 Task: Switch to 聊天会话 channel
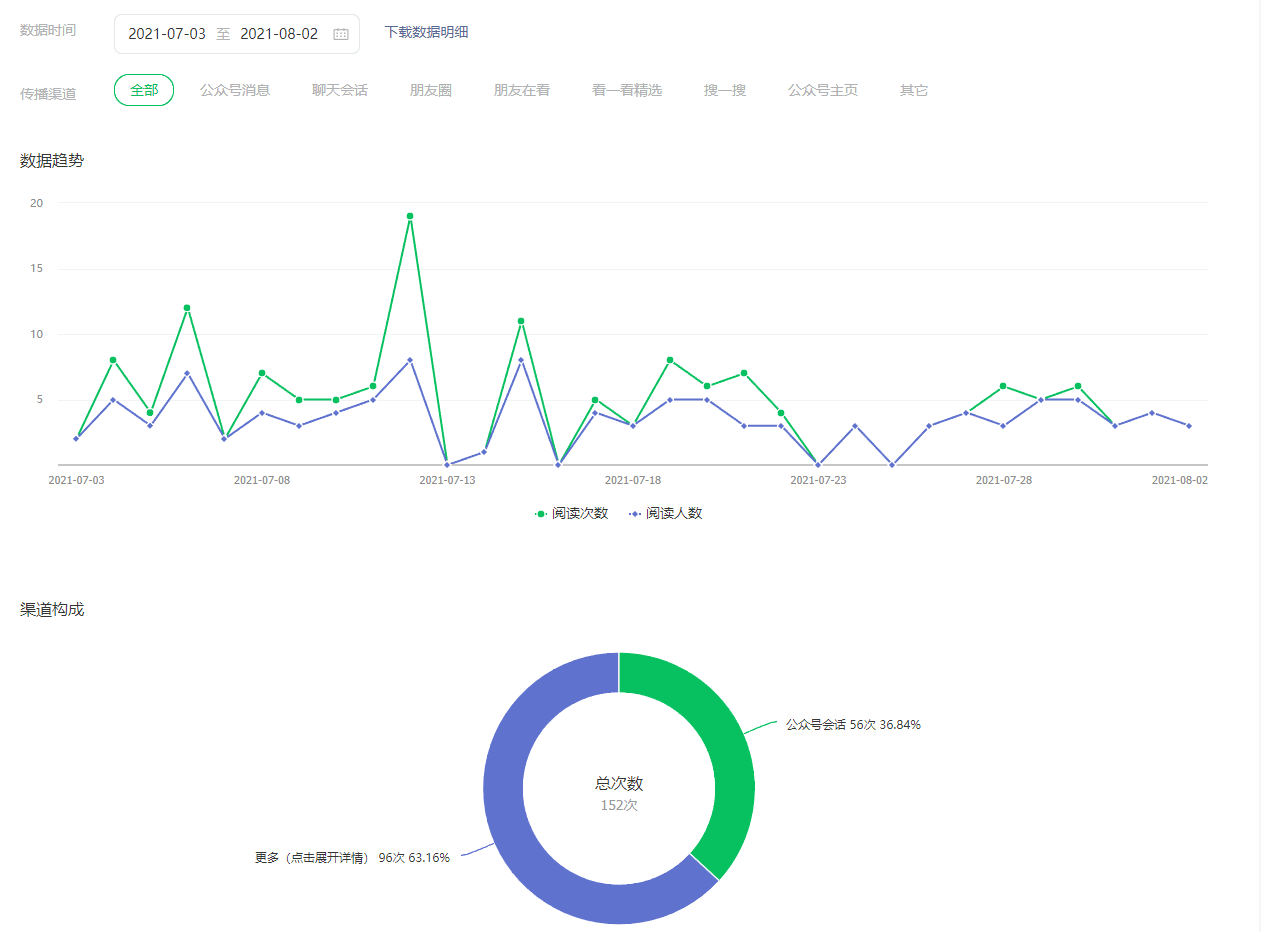(340, 90)
